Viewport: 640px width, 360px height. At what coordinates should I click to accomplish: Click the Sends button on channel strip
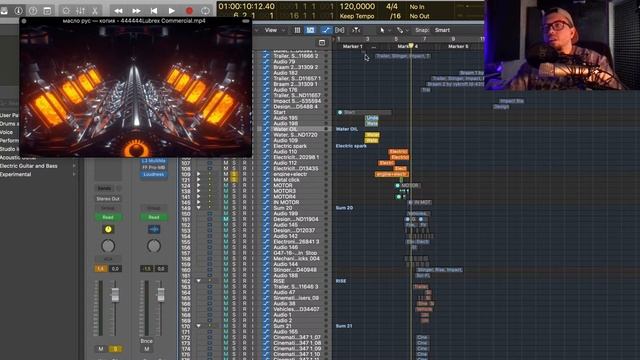105,188
